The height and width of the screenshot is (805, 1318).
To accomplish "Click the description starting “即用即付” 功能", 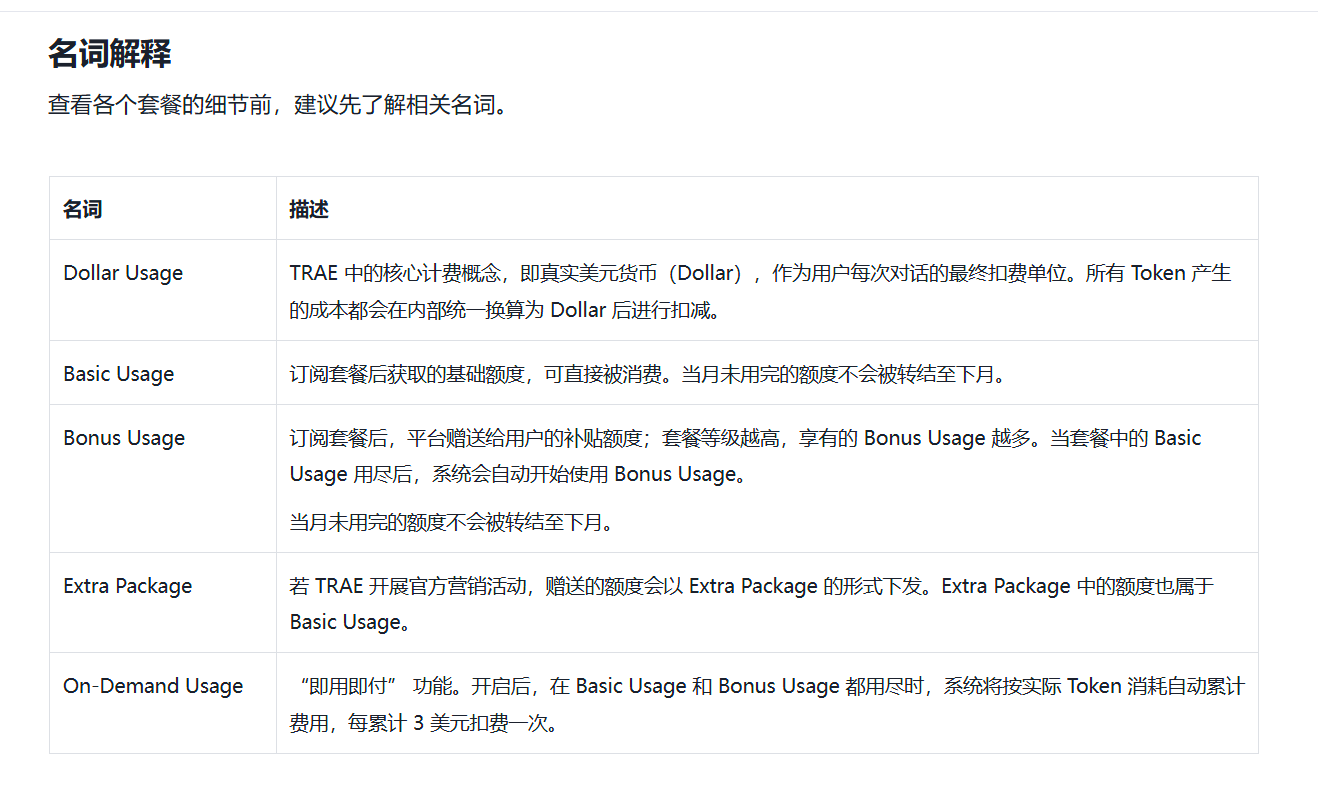I will pyautogui.click(x=767, y=703).
